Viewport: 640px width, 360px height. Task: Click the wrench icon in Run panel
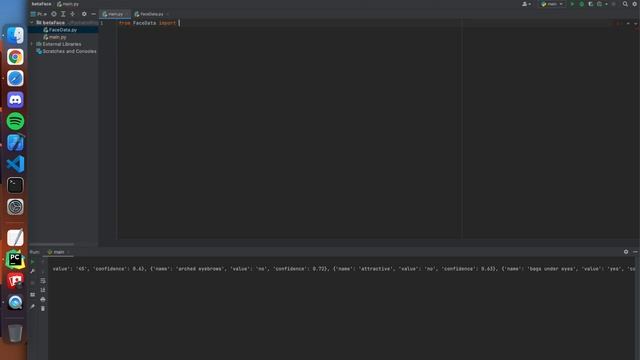point(33,271)
